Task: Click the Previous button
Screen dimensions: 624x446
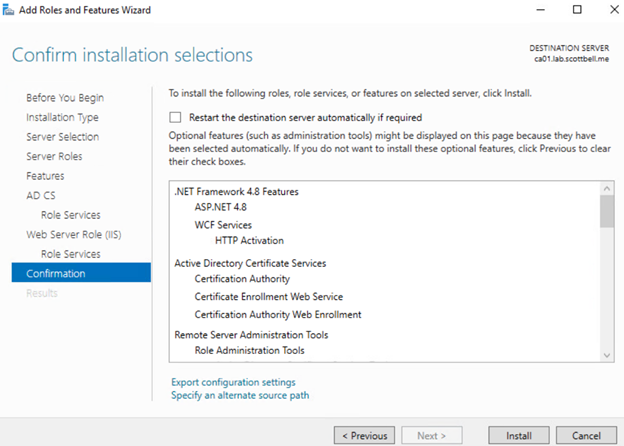Action: point(364,436)
